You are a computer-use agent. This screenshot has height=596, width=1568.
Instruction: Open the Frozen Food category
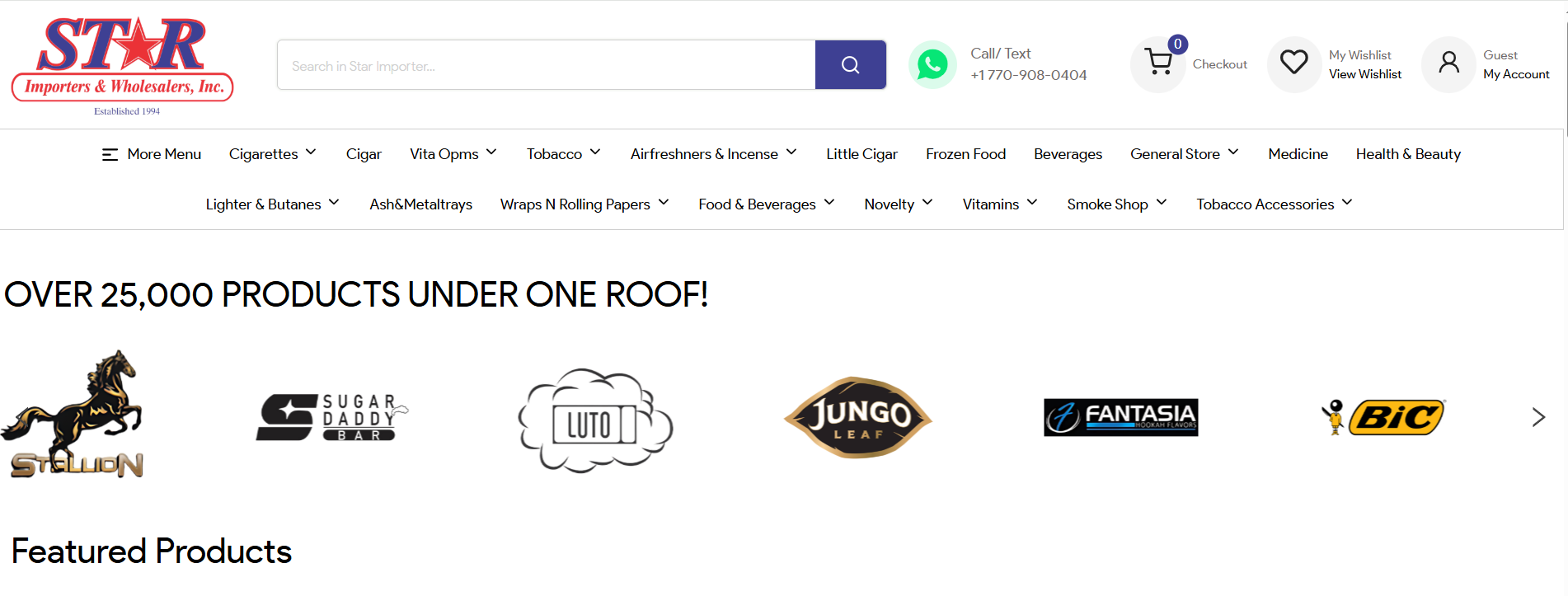(965, 154)
